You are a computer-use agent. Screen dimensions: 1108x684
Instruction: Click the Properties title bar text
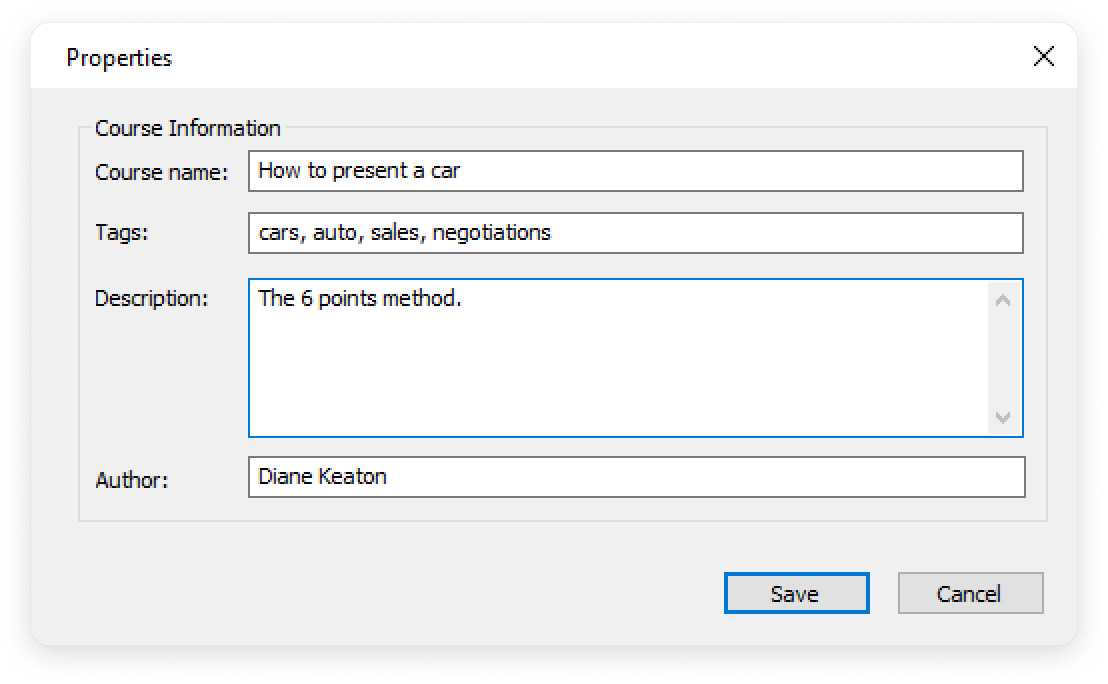click(x=119, y=58)
